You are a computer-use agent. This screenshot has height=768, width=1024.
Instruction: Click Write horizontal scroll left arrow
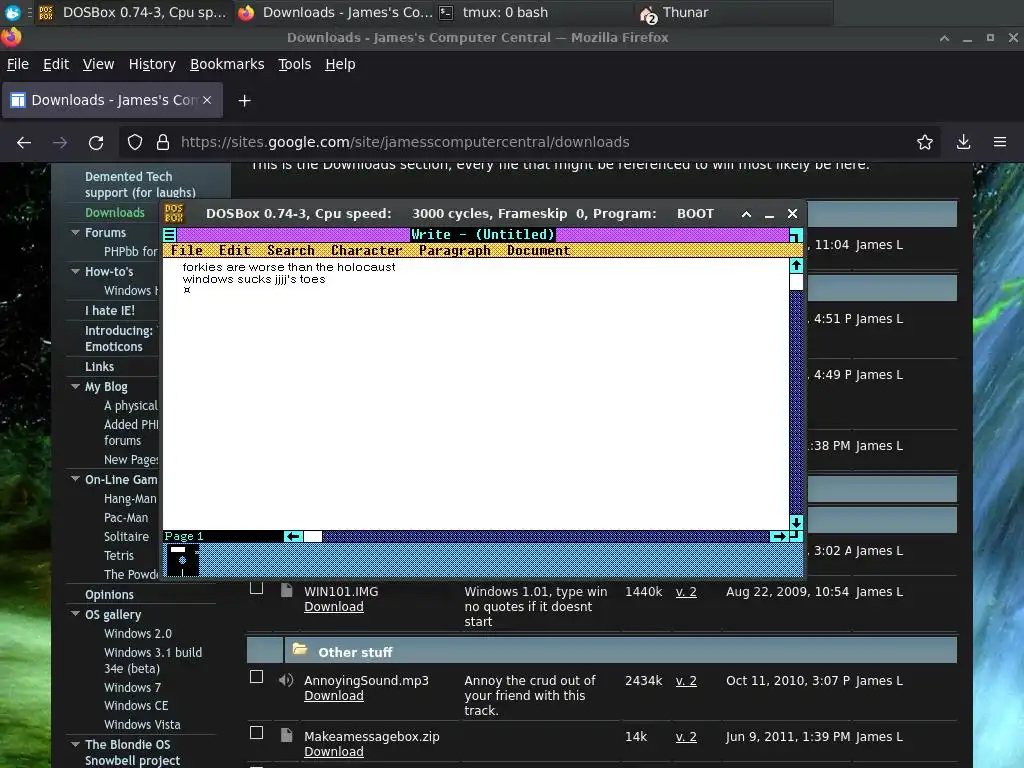tap(293, 536)
